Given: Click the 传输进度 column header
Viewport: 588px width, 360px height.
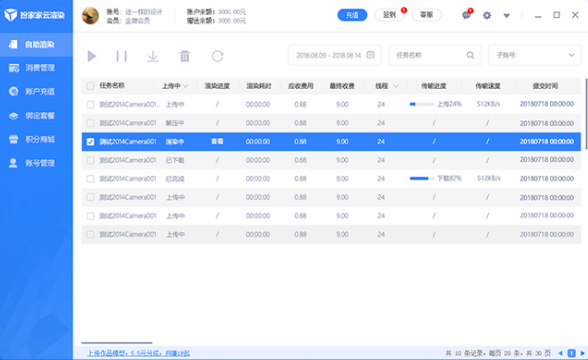Looking at the screenshot, I should point(434,86).
